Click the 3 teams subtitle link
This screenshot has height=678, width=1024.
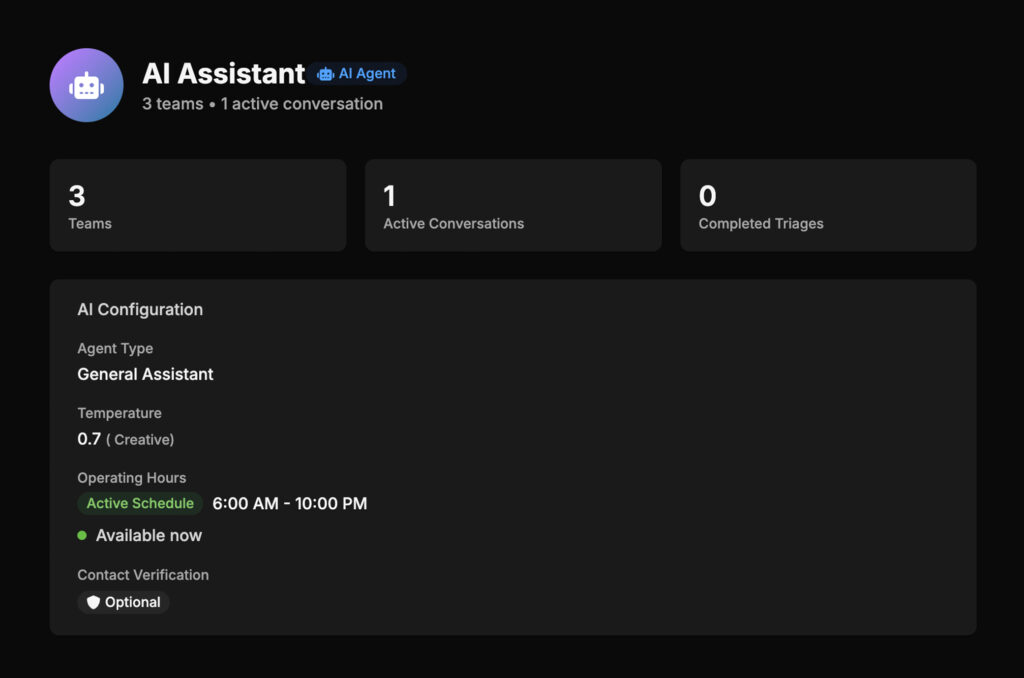tap(173, 103)
